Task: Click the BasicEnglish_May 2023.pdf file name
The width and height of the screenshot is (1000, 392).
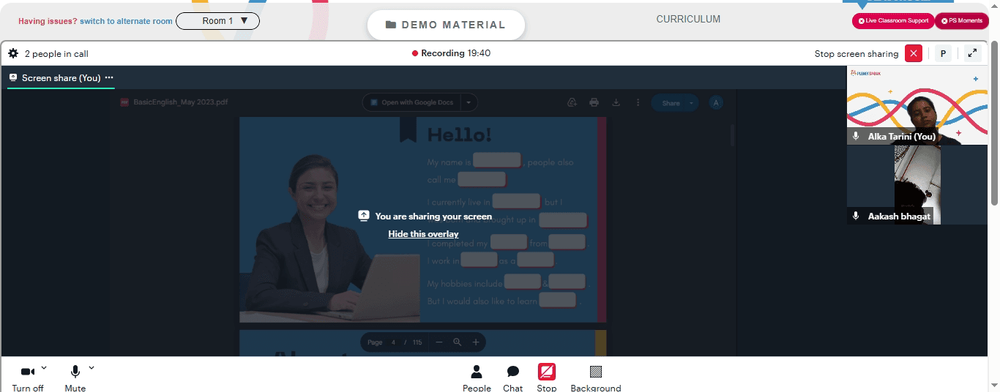Action: pos(180,102)
